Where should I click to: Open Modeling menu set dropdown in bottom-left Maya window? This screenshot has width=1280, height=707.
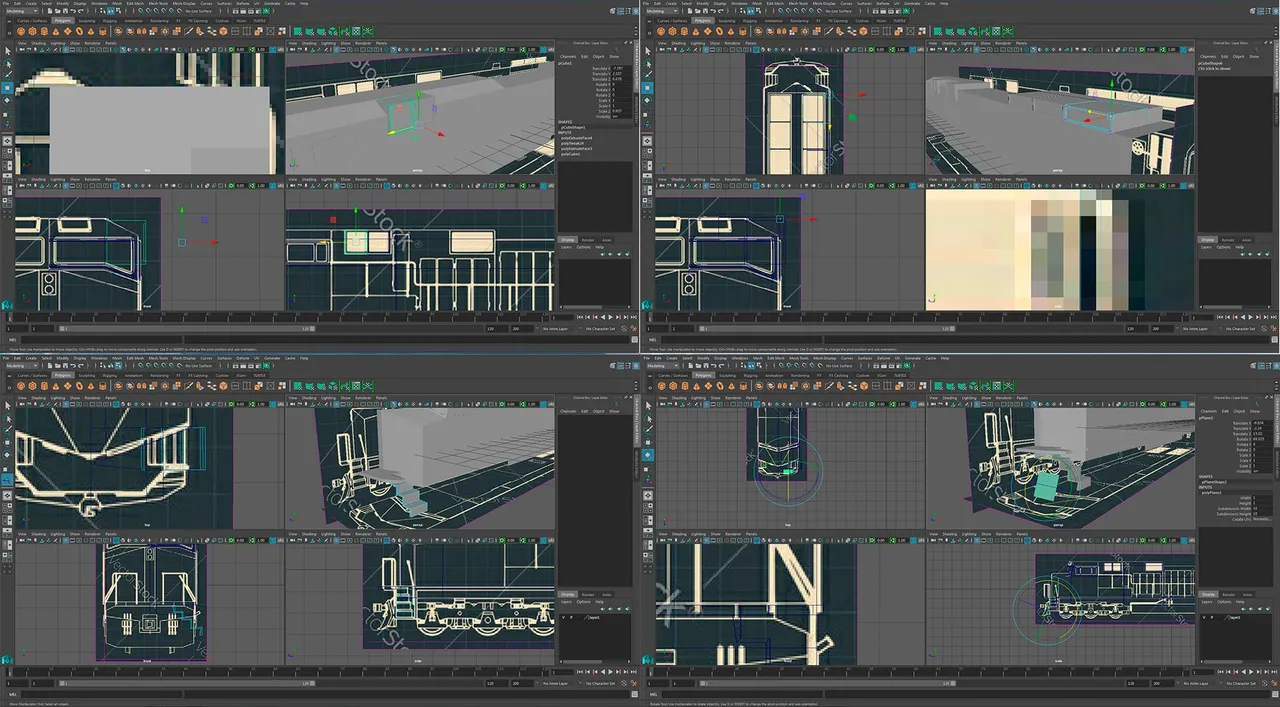click(x=22, y=364)
